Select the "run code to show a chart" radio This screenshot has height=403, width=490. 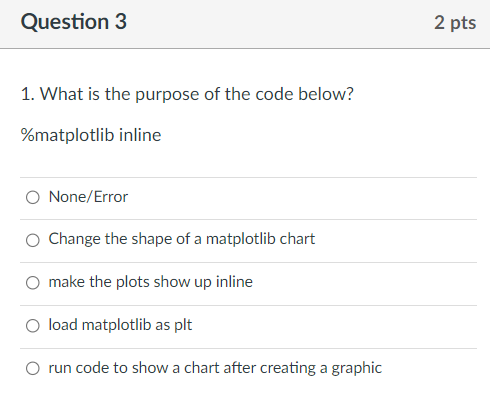tap(33, 369)
